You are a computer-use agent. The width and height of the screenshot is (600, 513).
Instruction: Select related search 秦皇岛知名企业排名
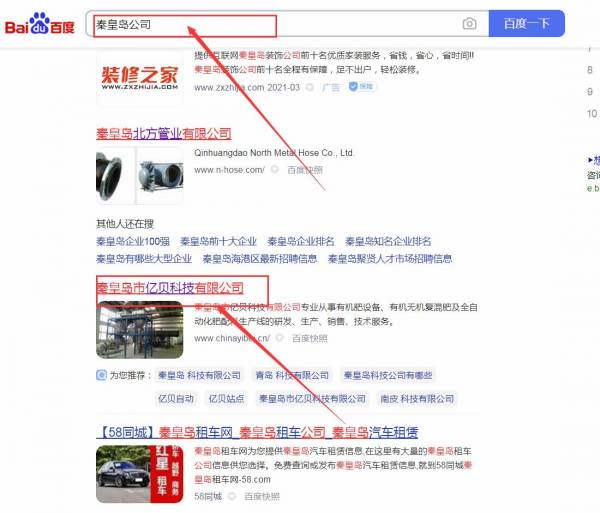[388, 241]
